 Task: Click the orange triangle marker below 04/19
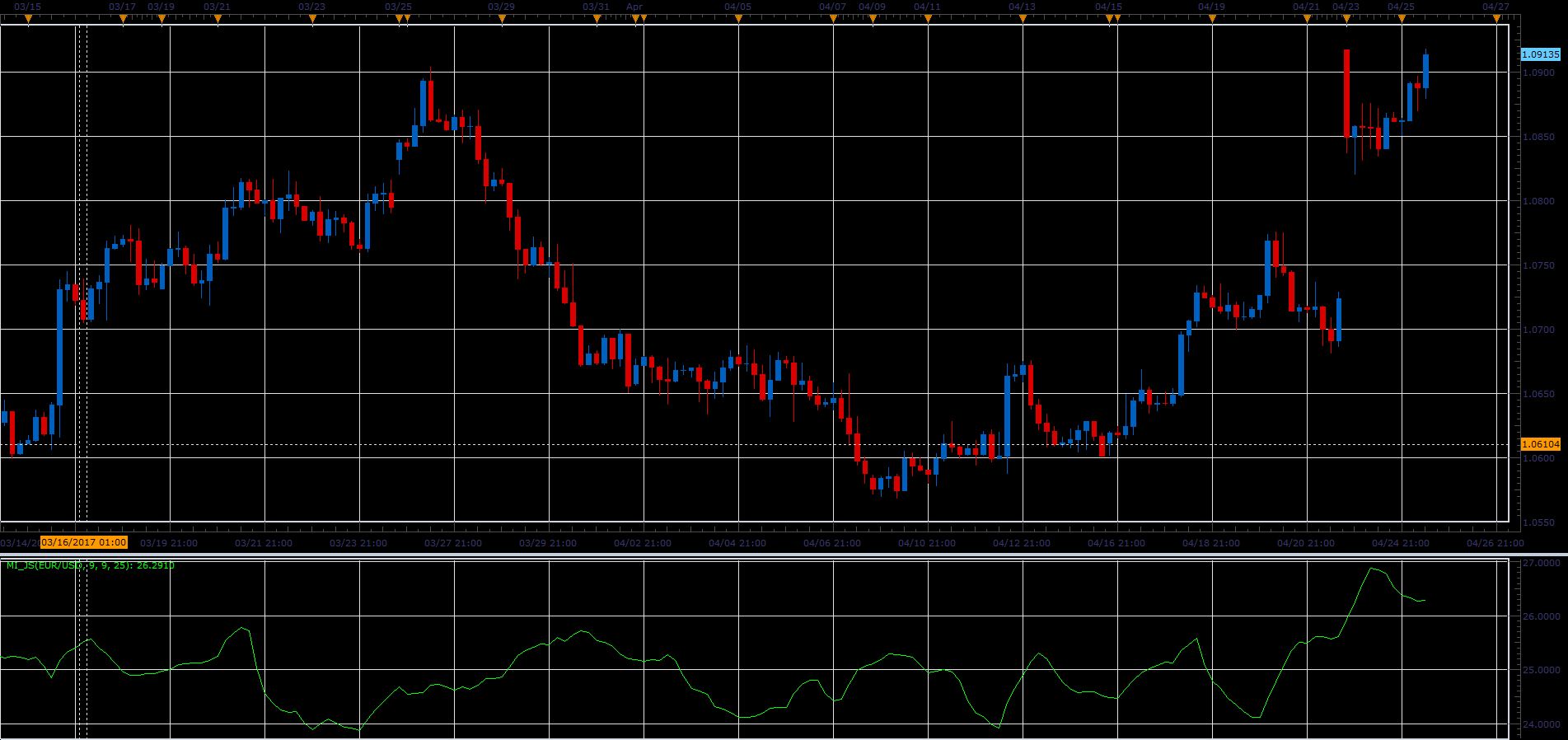[1212, 19]
